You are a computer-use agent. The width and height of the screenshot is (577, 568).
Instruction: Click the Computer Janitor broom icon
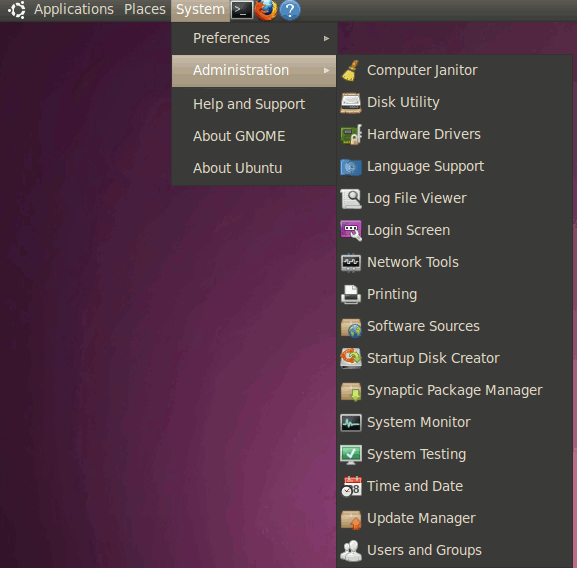[x=351, y=71]
